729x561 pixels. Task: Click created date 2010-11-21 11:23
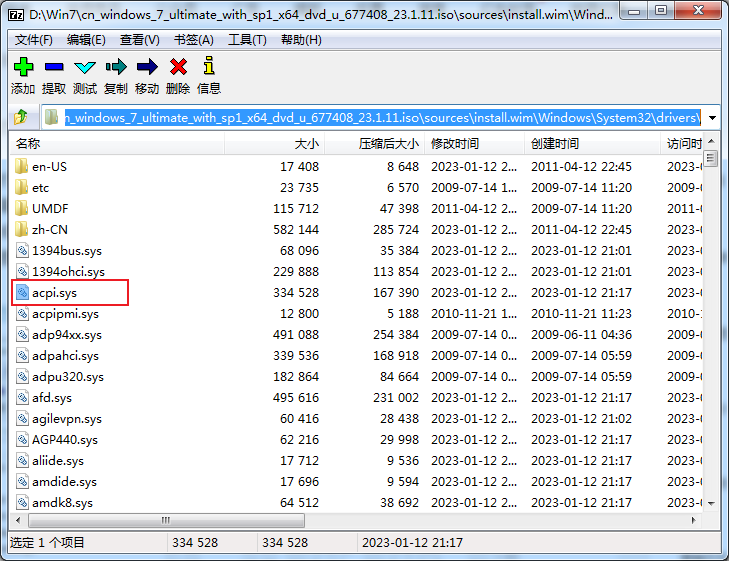581,314
